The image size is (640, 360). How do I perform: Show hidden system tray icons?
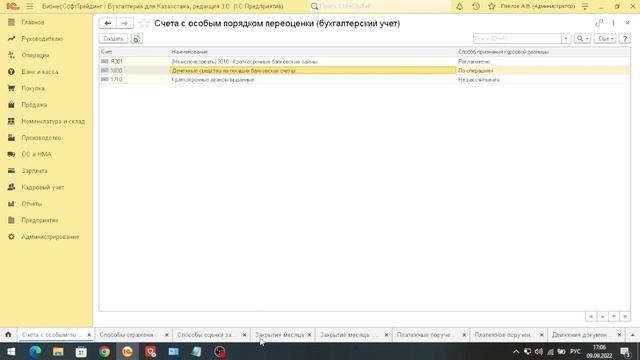[516, 351]
